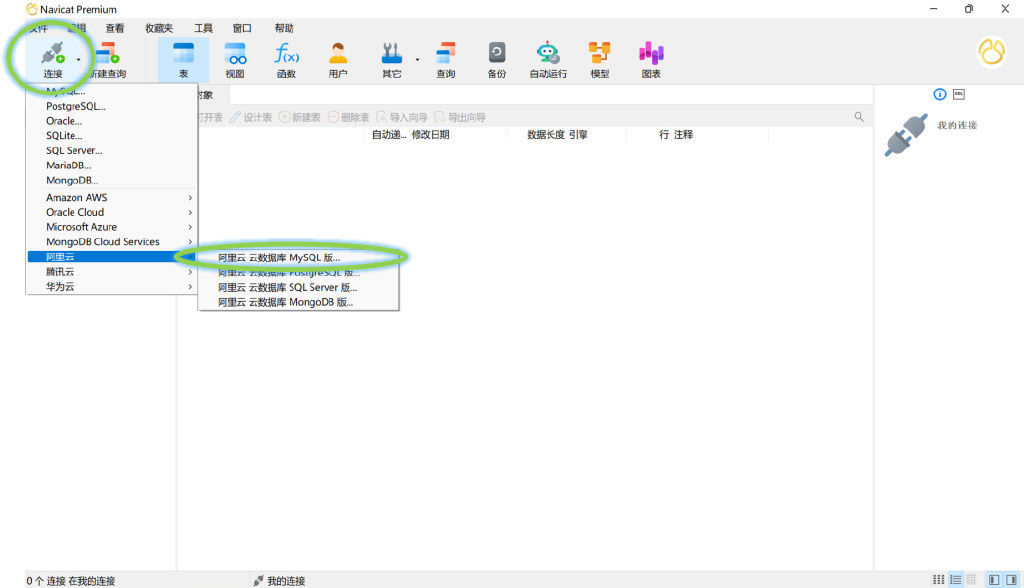
Task: Click the Others (其它) tools icon
Action: pos(392,54)
